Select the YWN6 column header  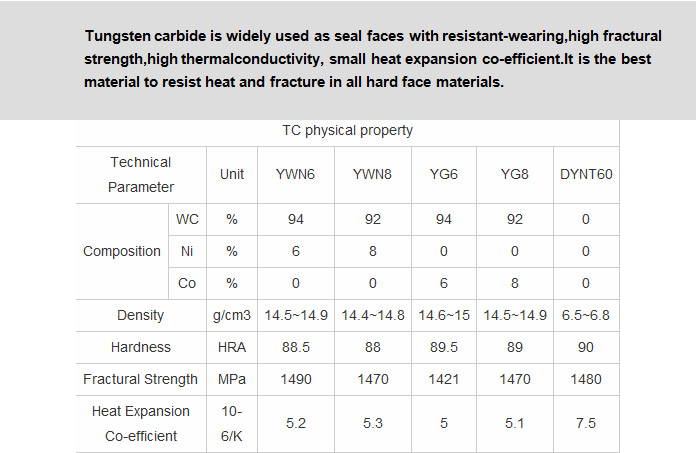point(295,174)
